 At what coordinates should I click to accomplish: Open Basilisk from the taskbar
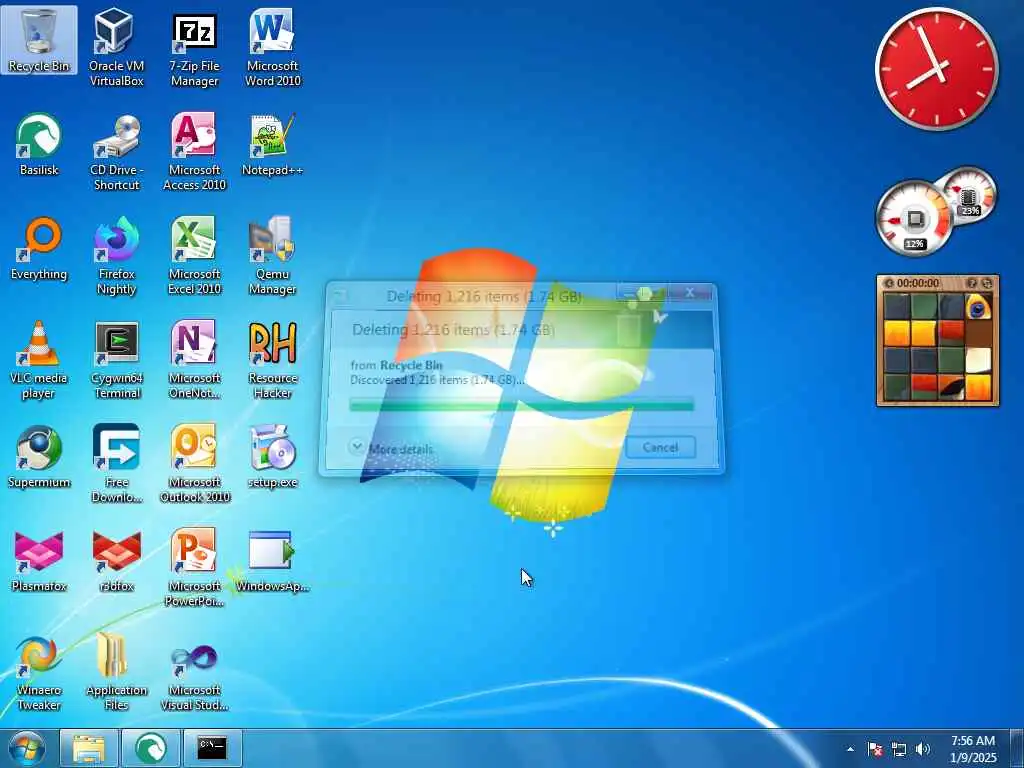coord(150,748)
